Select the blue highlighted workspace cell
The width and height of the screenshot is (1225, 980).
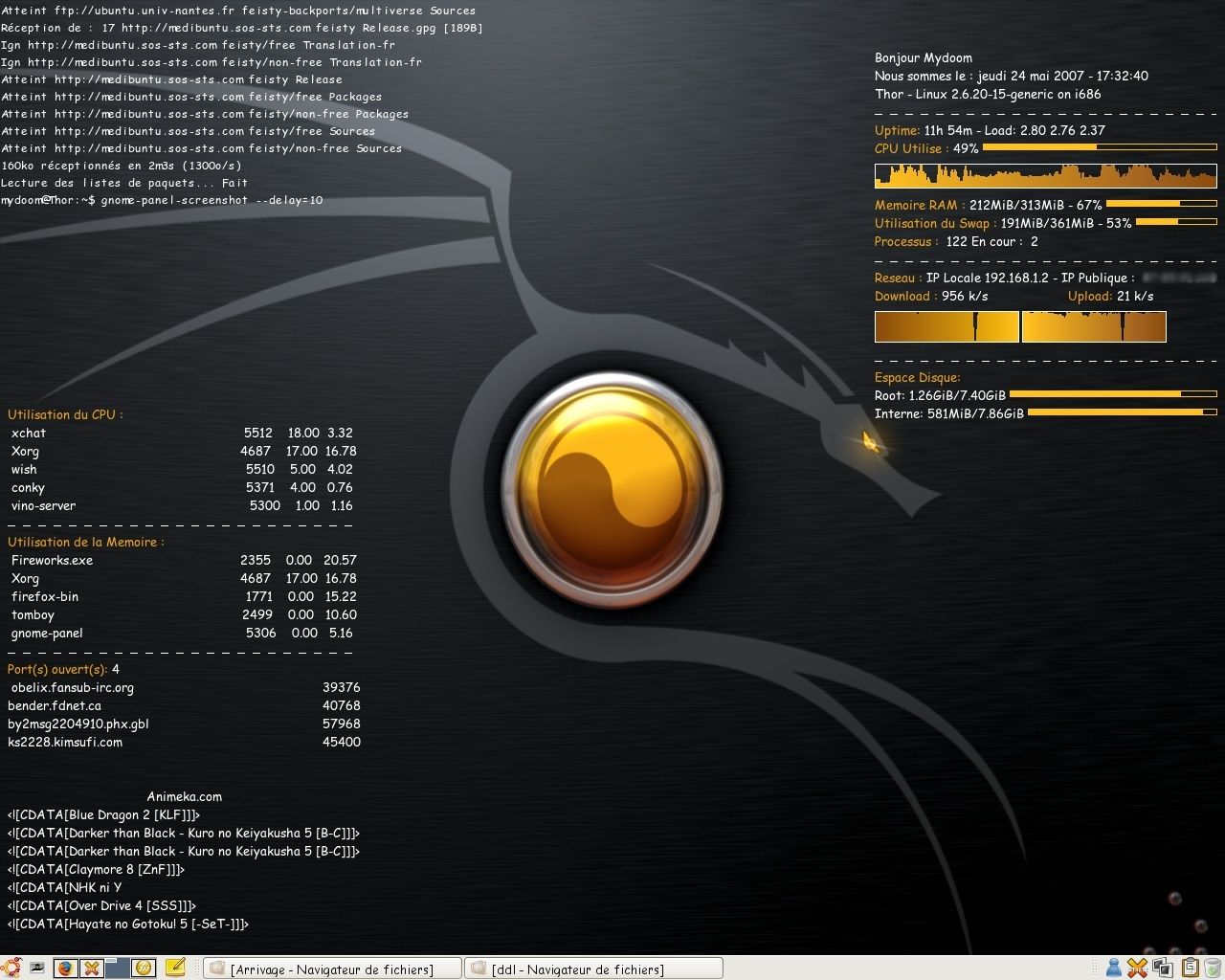point(118,969)
